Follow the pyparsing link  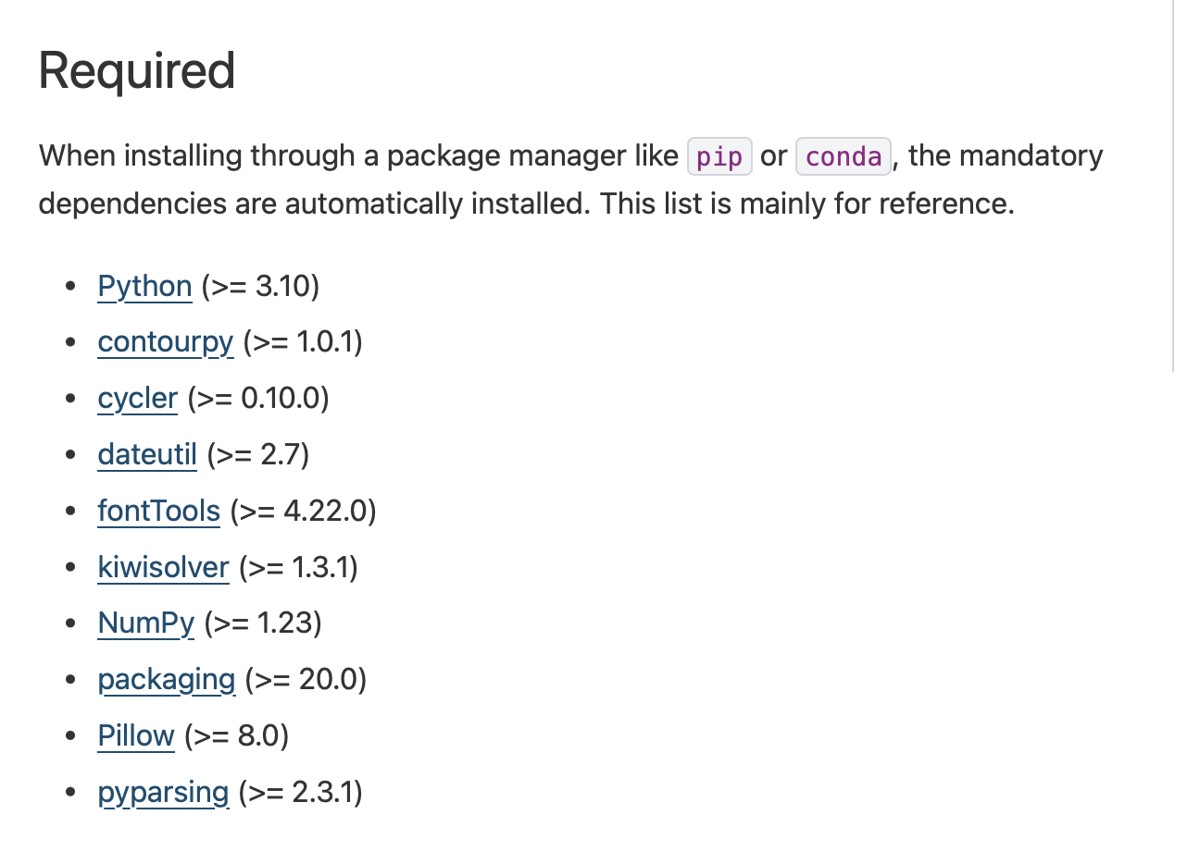[x=163, y=792]
